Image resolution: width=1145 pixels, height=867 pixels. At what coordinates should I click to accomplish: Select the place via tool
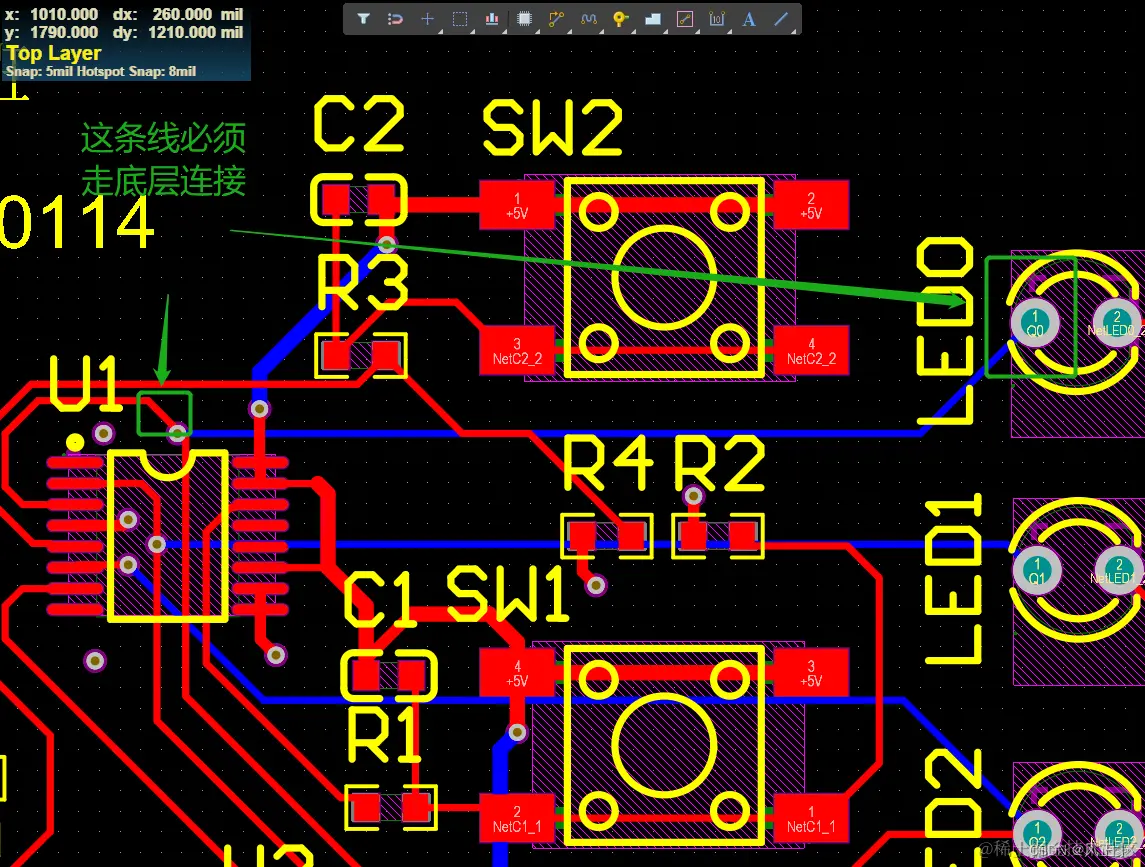[621, 19]
